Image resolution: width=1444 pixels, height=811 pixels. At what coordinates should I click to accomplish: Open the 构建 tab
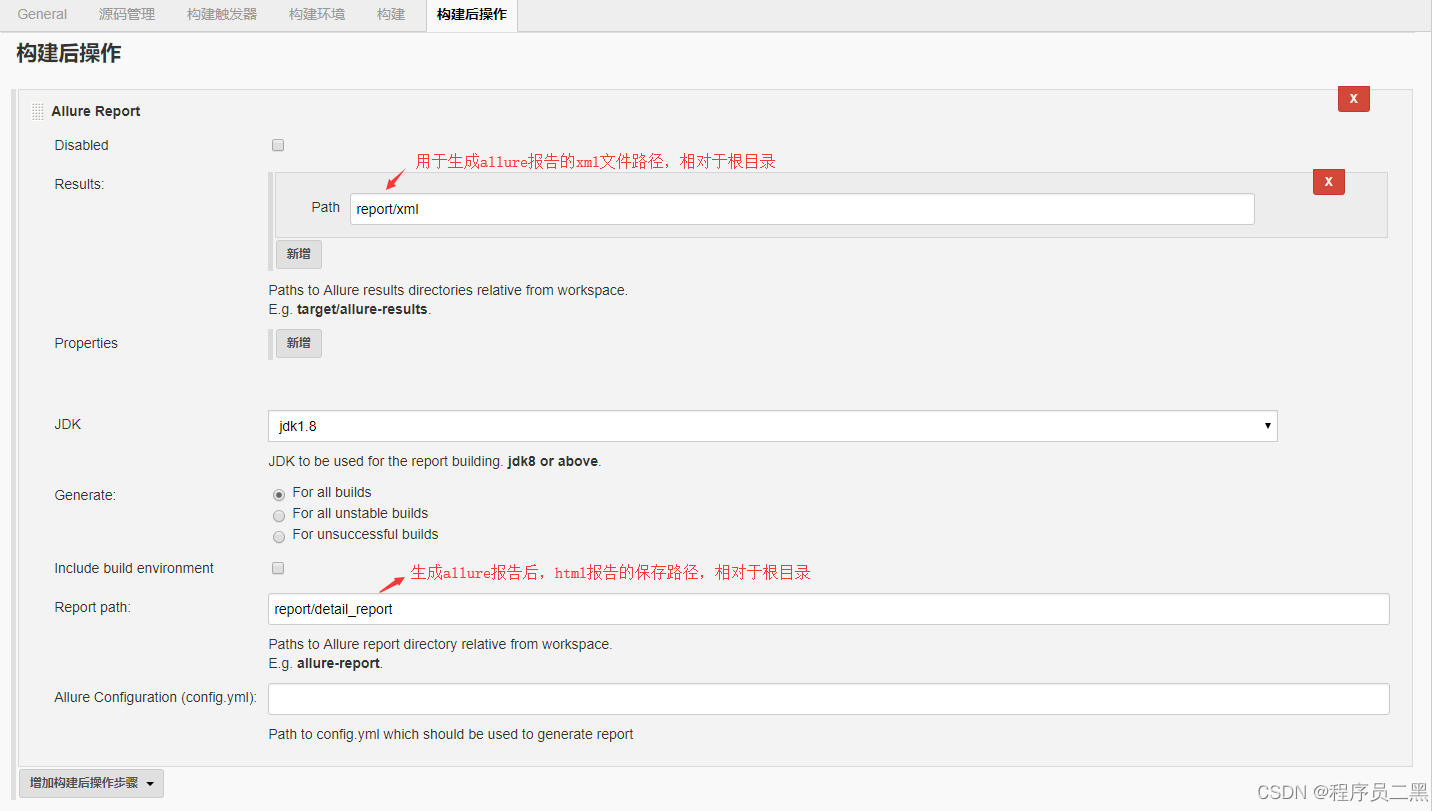[x=391, y=15]
